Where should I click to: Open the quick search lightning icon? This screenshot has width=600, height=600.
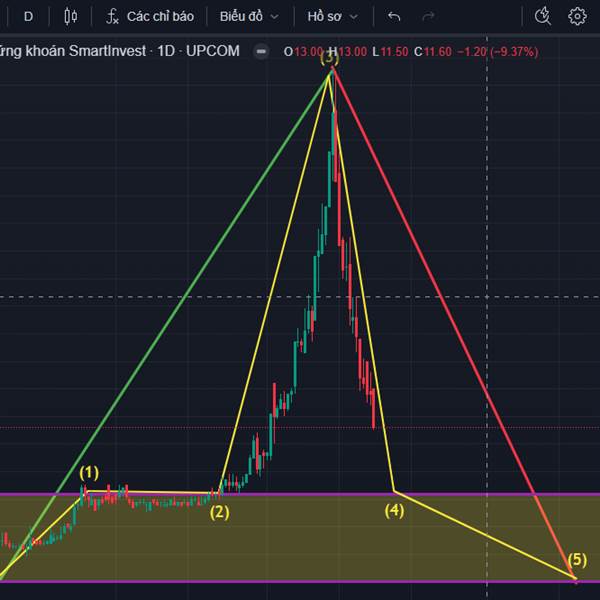tap(542, 16)
